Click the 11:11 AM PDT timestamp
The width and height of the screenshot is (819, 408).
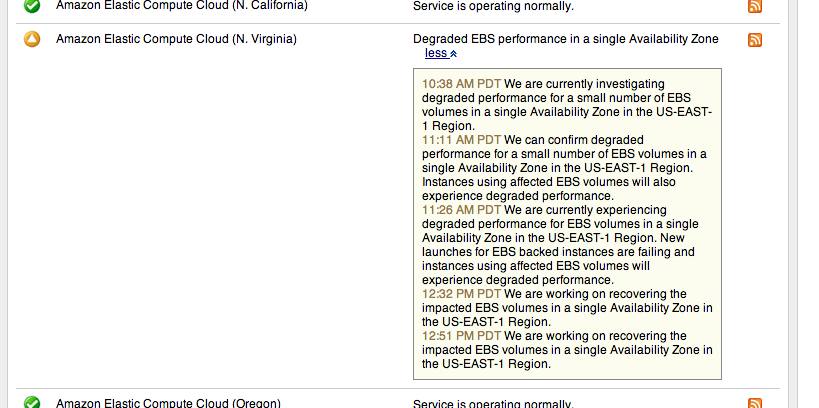pyautogui.click(x=462, y=140)
